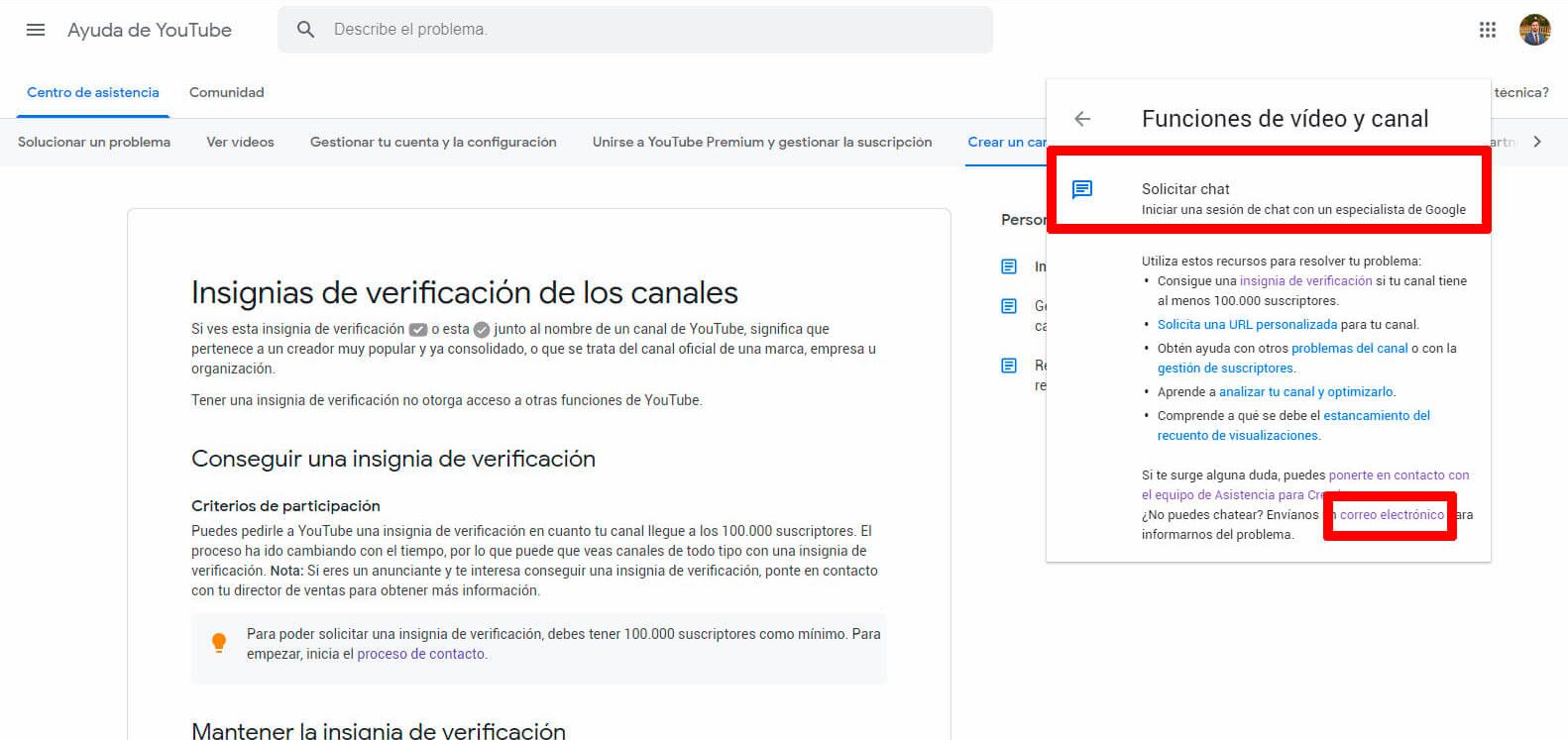
Task: Click 'Criterios de participación' subheading
Action: pyautogui.click(x=285, y=505)
